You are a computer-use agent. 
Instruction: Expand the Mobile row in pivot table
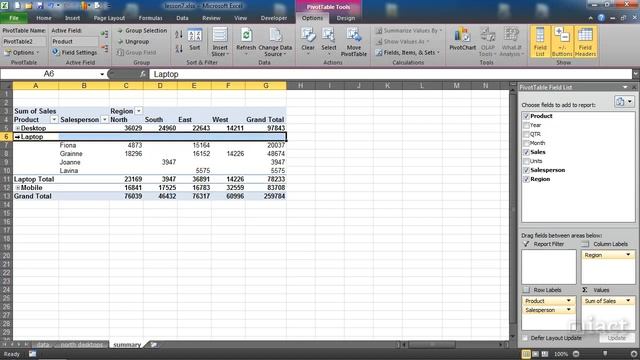pos(18,188)
